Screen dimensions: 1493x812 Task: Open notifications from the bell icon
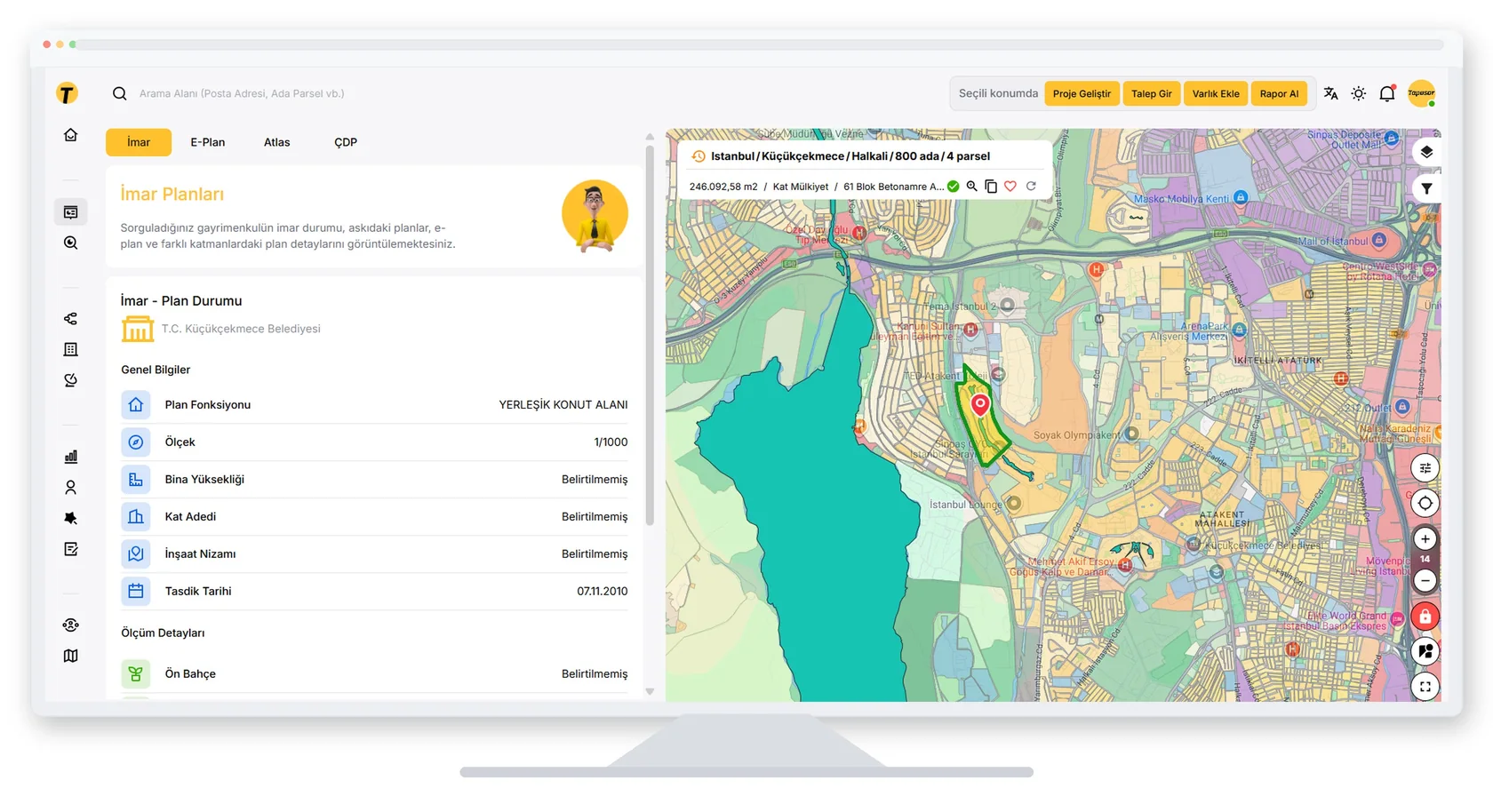pyautogui.click(x=1387, y=93)
